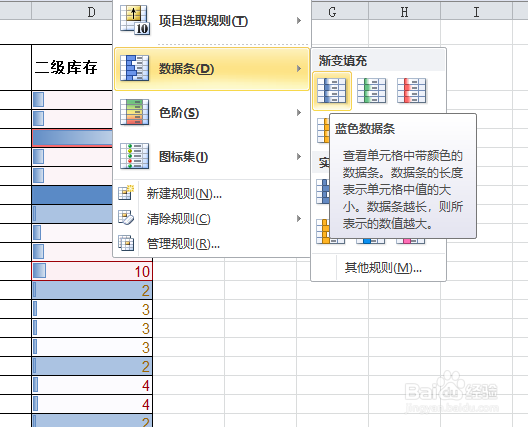Click the 项目选取规则 top-10 icon

(x=135, y=20)
